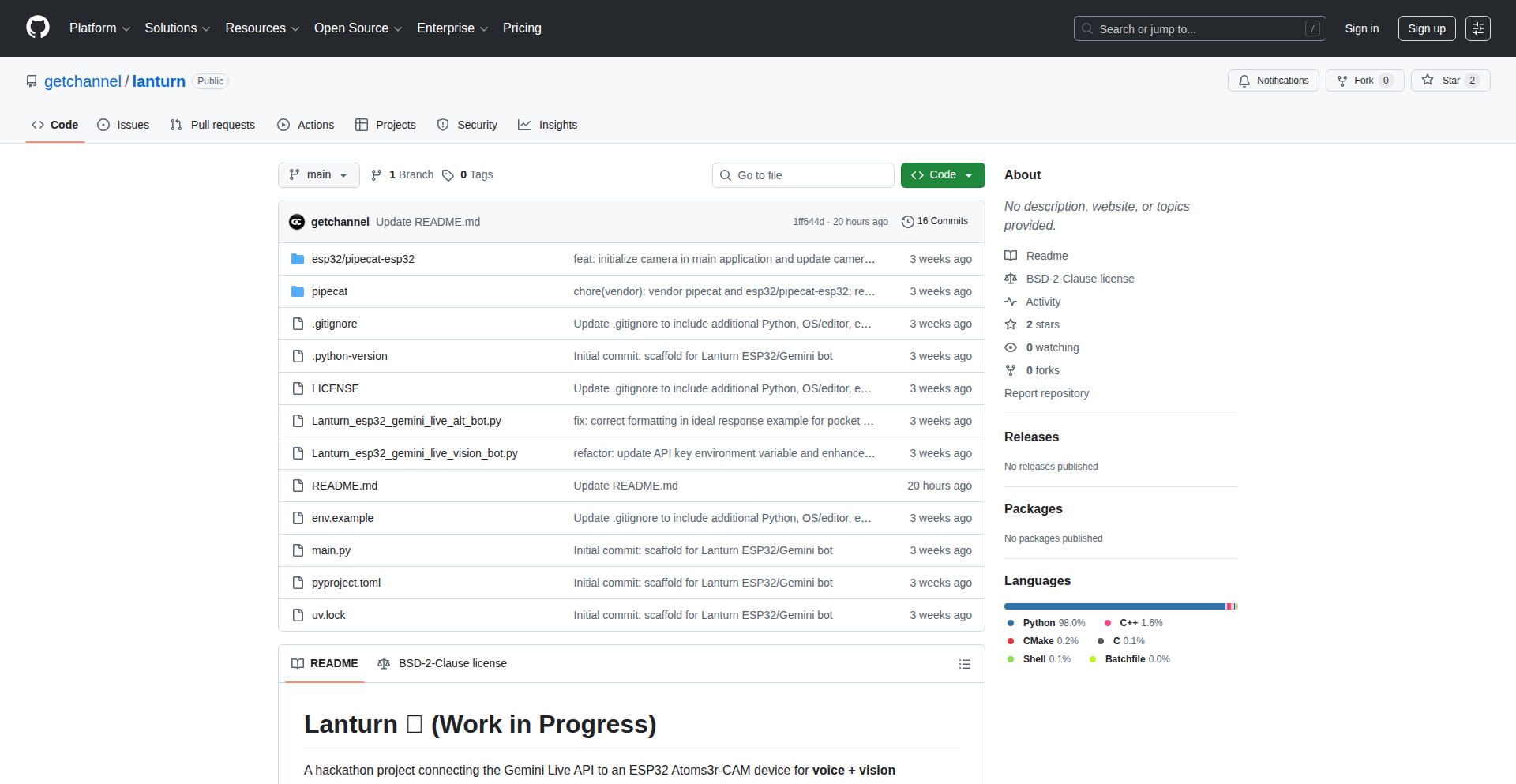Click the branch icon beside 1 Branch
Image resolution: width=1516 pixels, height=784 pixels.
coord(377,175)
